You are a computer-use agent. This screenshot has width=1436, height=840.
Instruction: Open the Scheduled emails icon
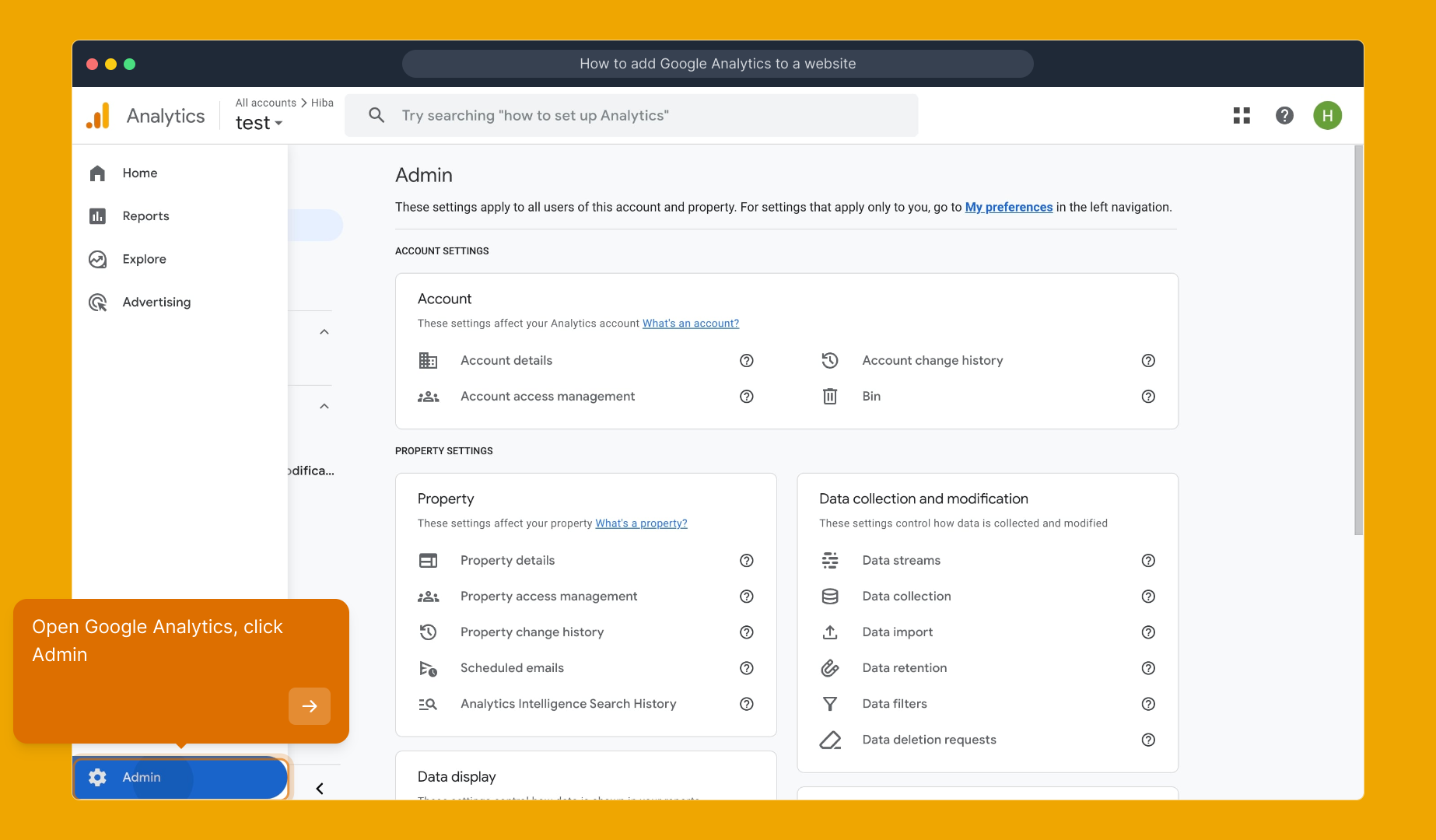click(x=429, y=667)
